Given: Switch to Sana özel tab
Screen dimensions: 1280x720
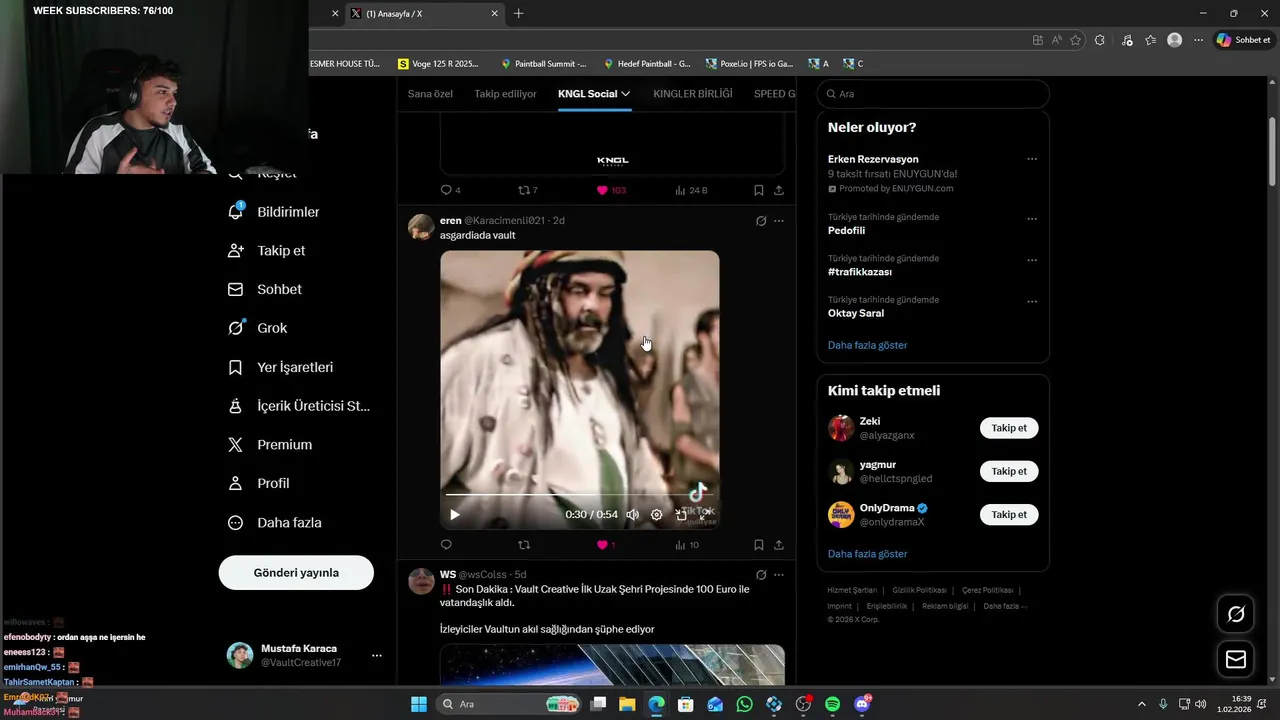Looking at the screenshot, I should pos(430,94).
